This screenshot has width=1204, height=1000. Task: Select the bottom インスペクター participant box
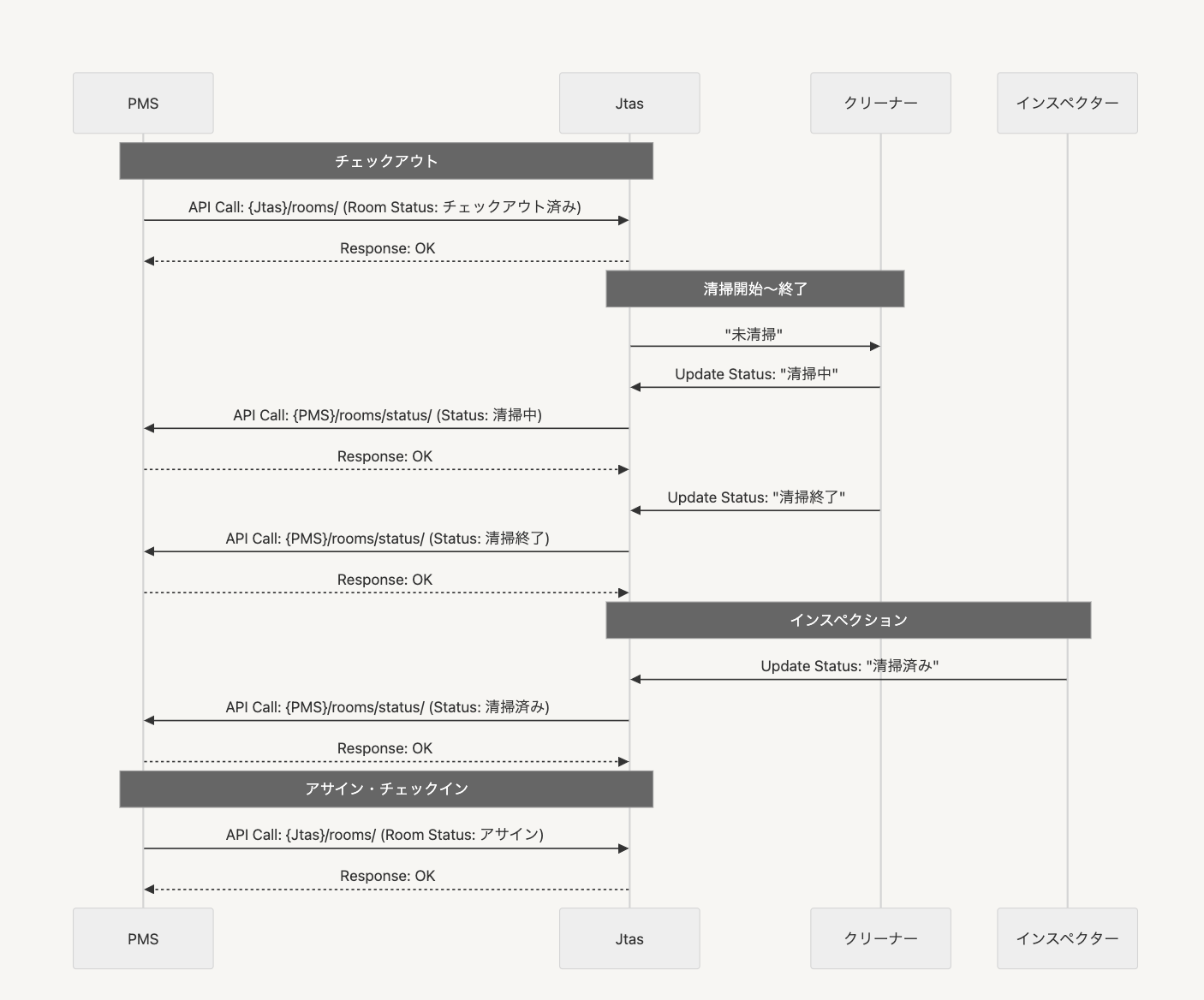pyautogui.click(x=1067, y=938)
